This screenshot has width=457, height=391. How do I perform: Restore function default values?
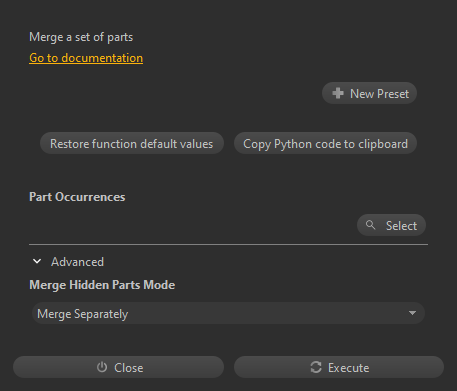pos(132,143)
